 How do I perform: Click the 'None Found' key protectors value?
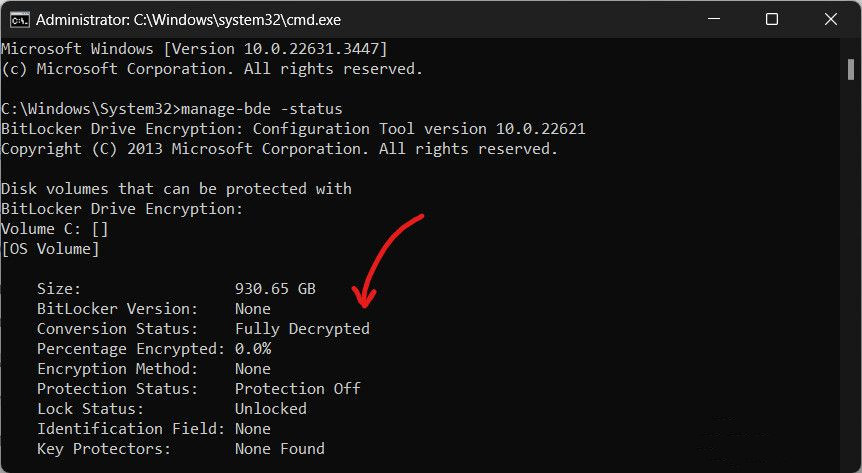coord(280,449)
